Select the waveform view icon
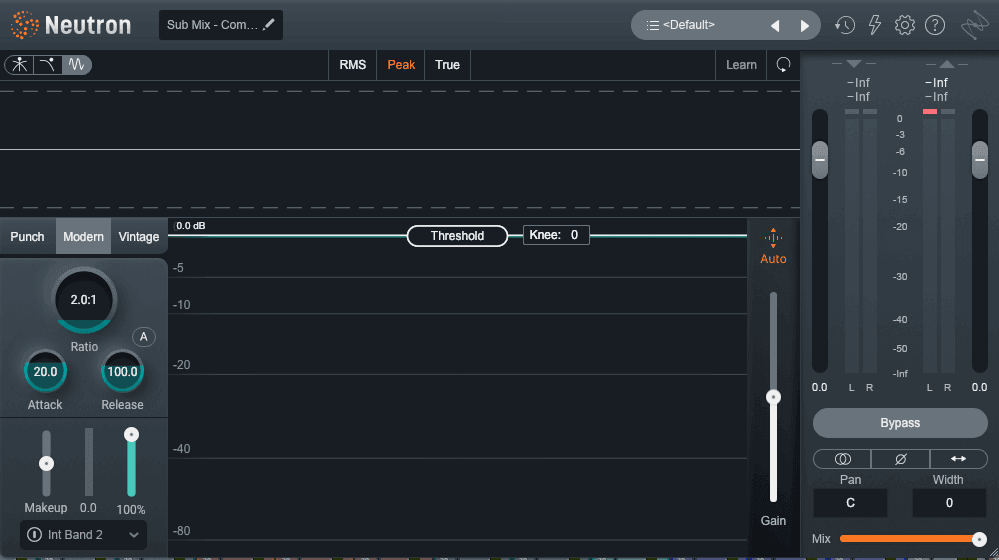999x560 pixels. coord(76,64)
